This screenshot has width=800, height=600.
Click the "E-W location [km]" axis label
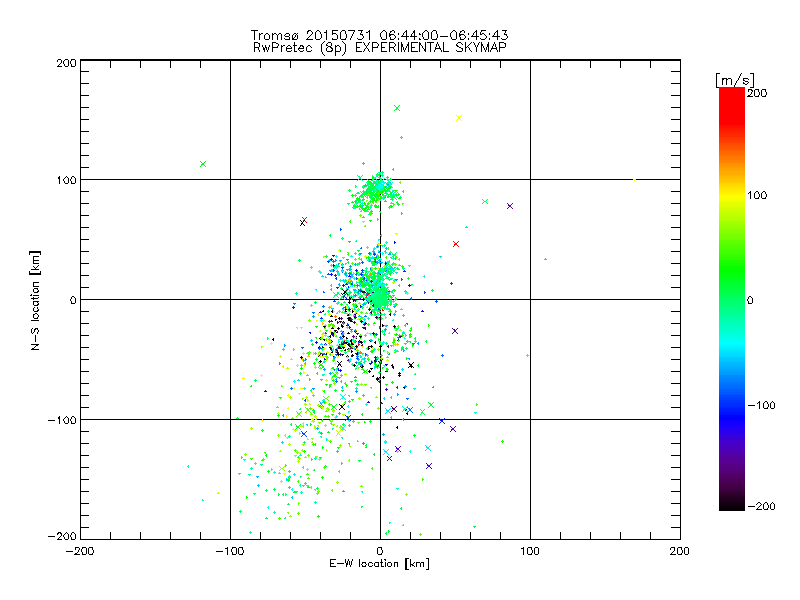[x=379, y=563]
